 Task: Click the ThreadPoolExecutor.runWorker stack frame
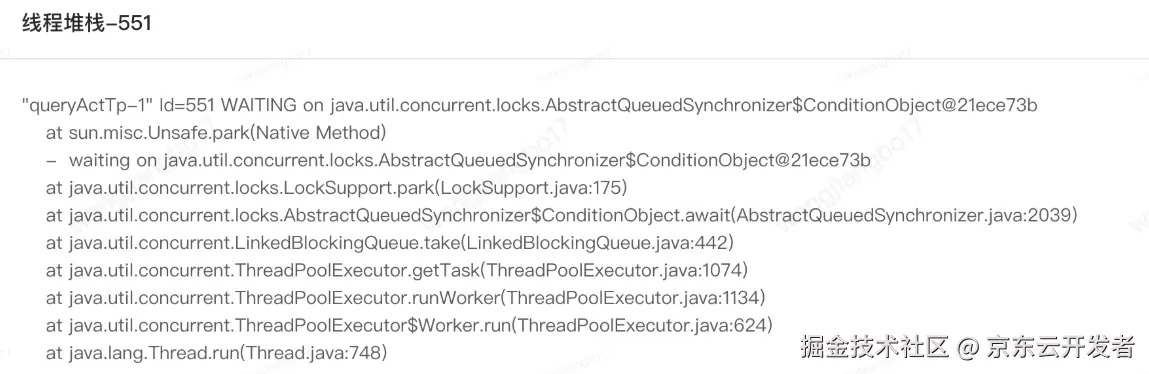(405, 298)
